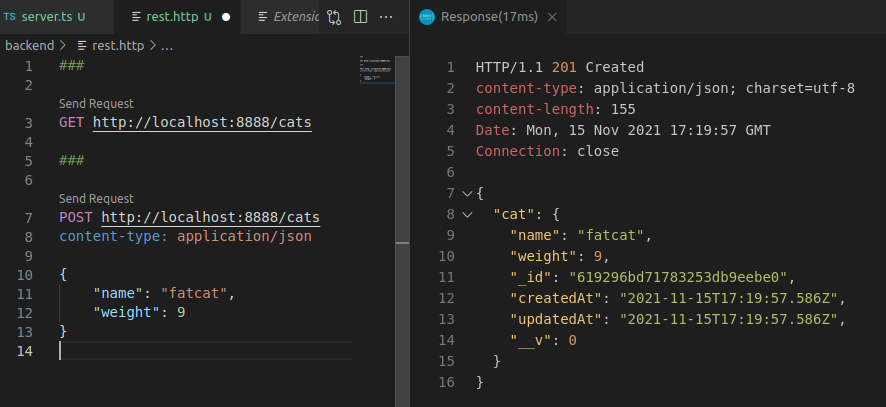
Task: Collapse the root JSON object at line 7
Action: pos(467,191)
